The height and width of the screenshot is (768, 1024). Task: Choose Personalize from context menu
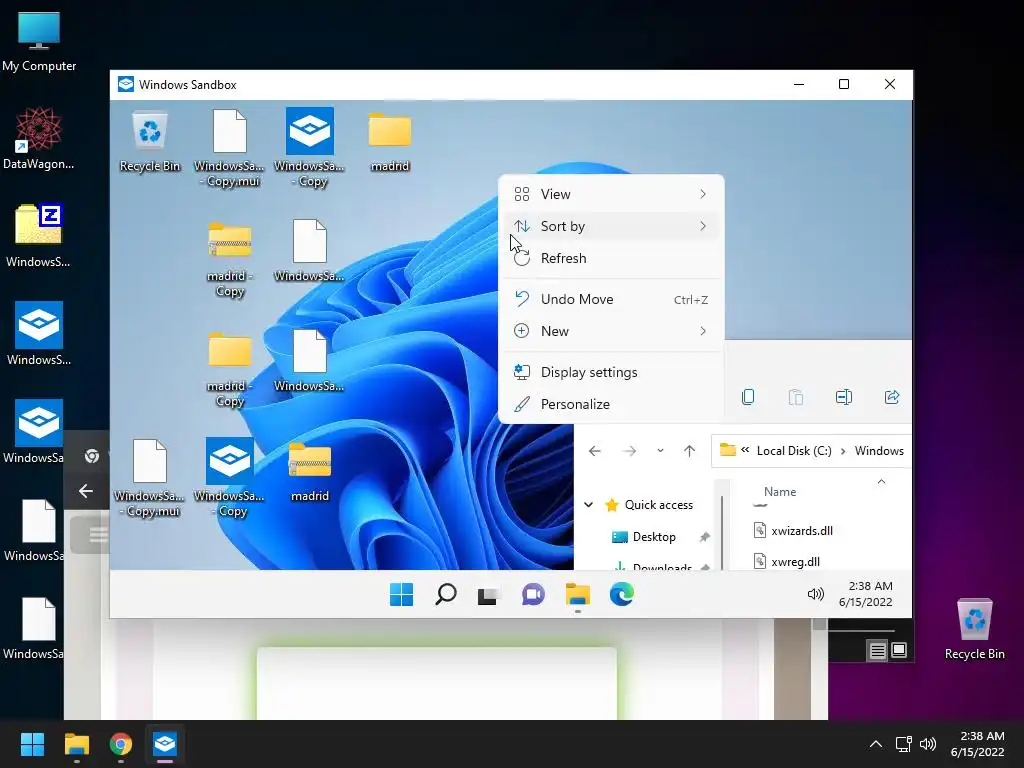(611, 404)
